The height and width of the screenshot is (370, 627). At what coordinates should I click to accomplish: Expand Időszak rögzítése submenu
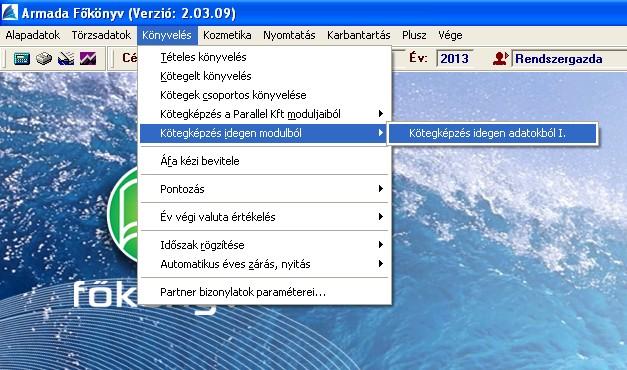264,245
